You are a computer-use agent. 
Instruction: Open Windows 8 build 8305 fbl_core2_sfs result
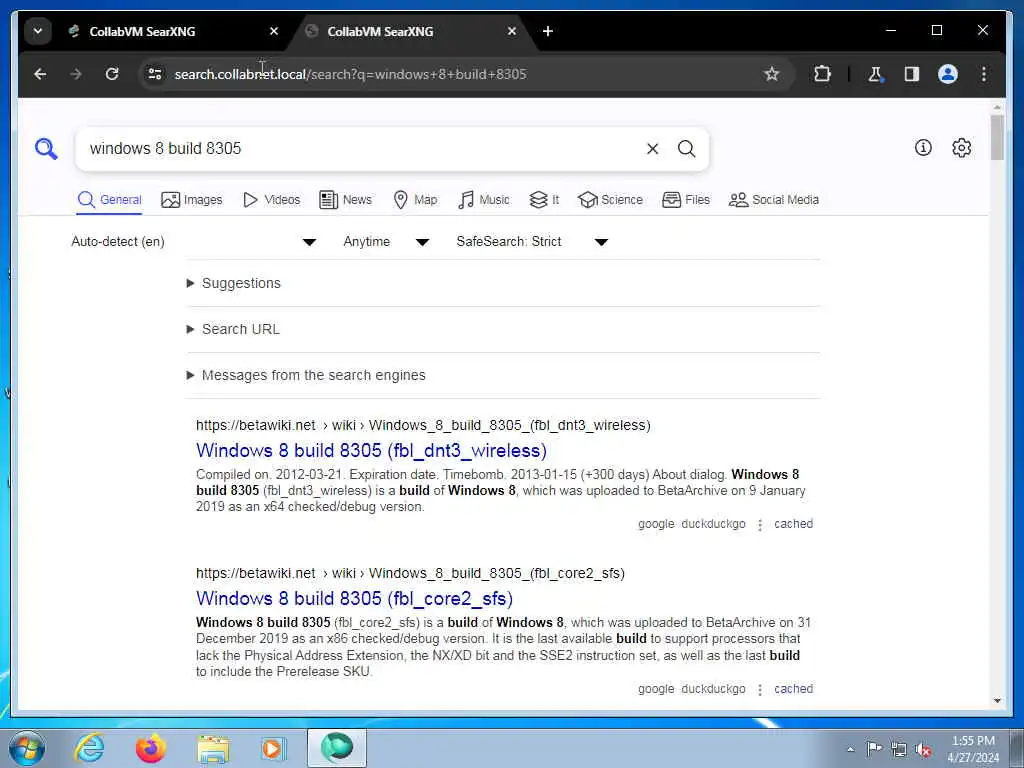(x=354, y=599)
